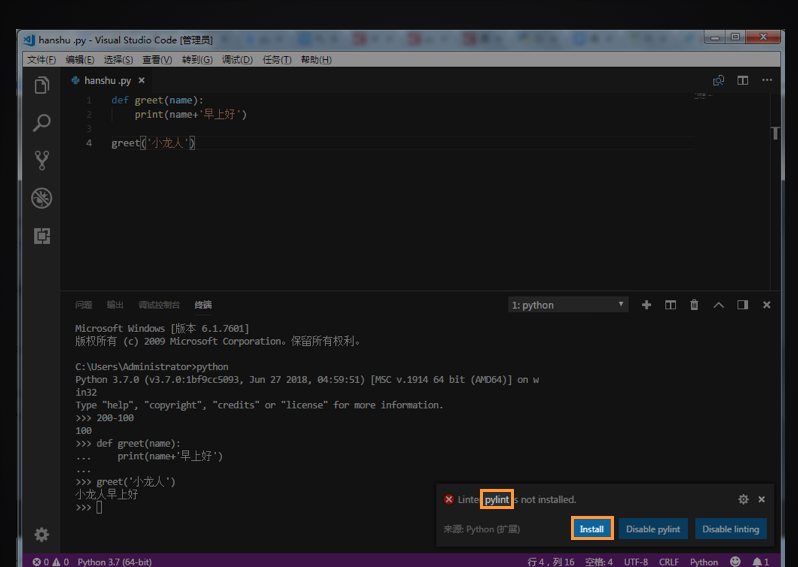Select the Python 3.7 (64-bit) interpreter status
Viewport: 798px width, 567px height.
click(115, 562)
